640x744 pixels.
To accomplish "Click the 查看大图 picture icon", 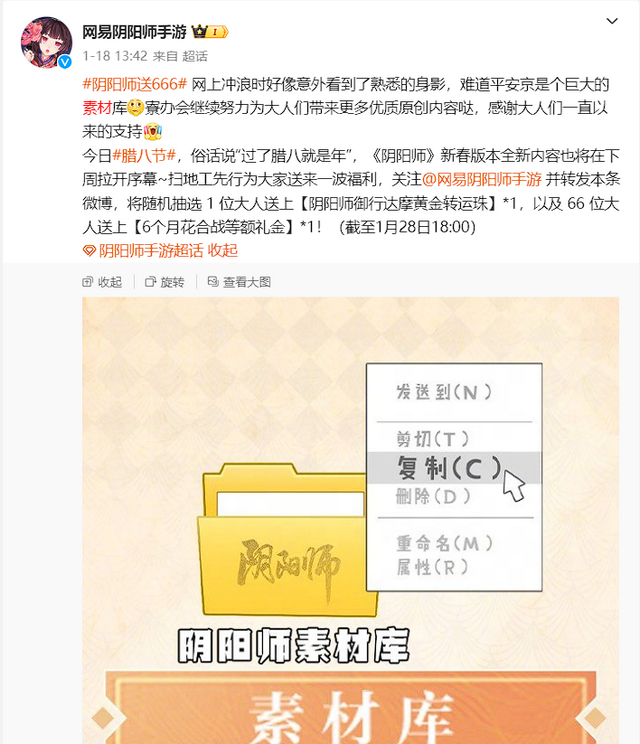I will pos(213,282).
